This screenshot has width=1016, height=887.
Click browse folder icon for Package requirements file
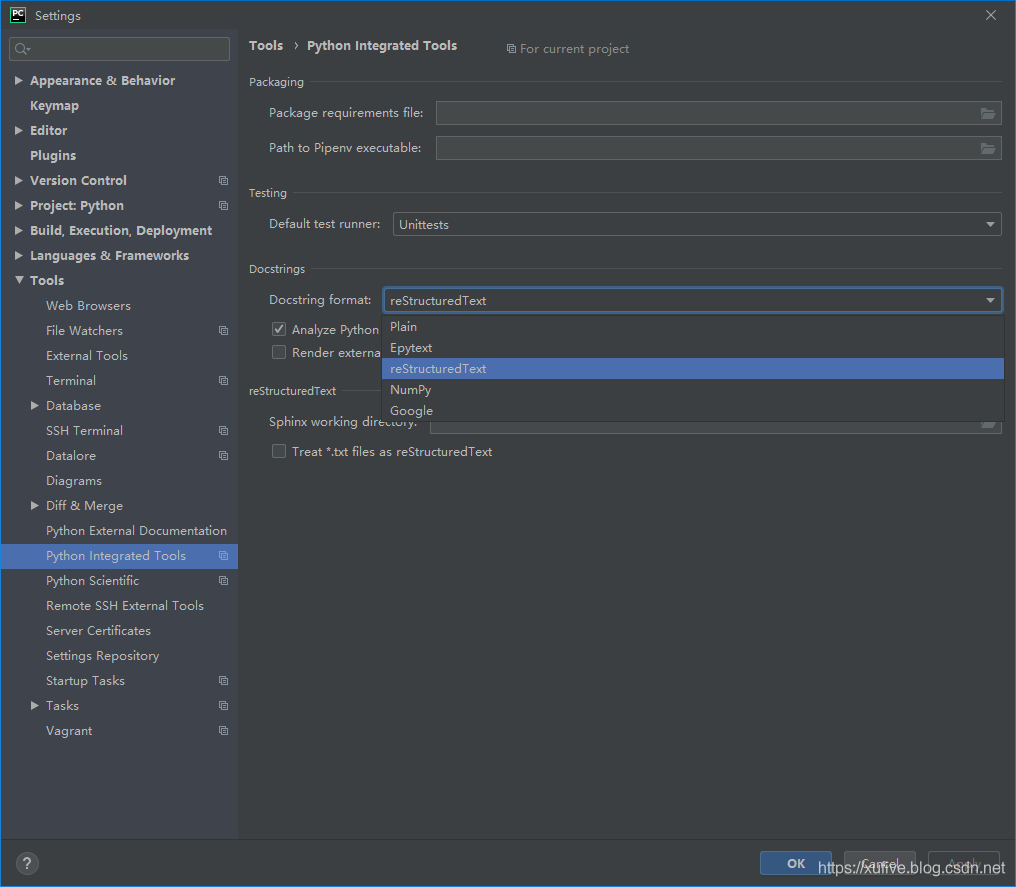(987, 113)
